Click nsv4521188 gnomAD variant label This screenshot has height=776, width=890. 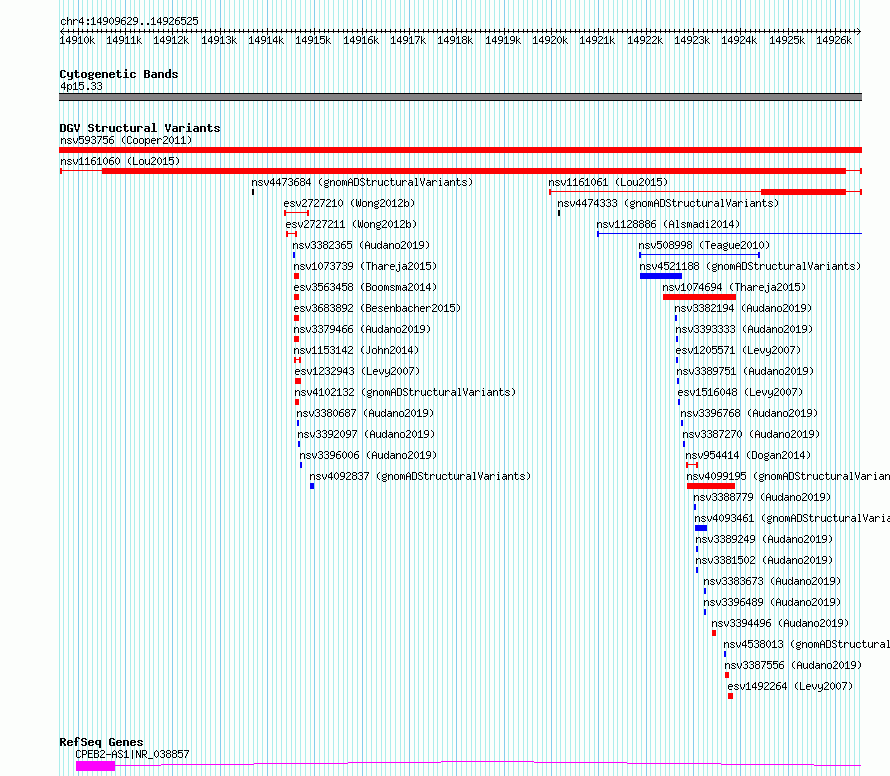click(x=750, y=266)
